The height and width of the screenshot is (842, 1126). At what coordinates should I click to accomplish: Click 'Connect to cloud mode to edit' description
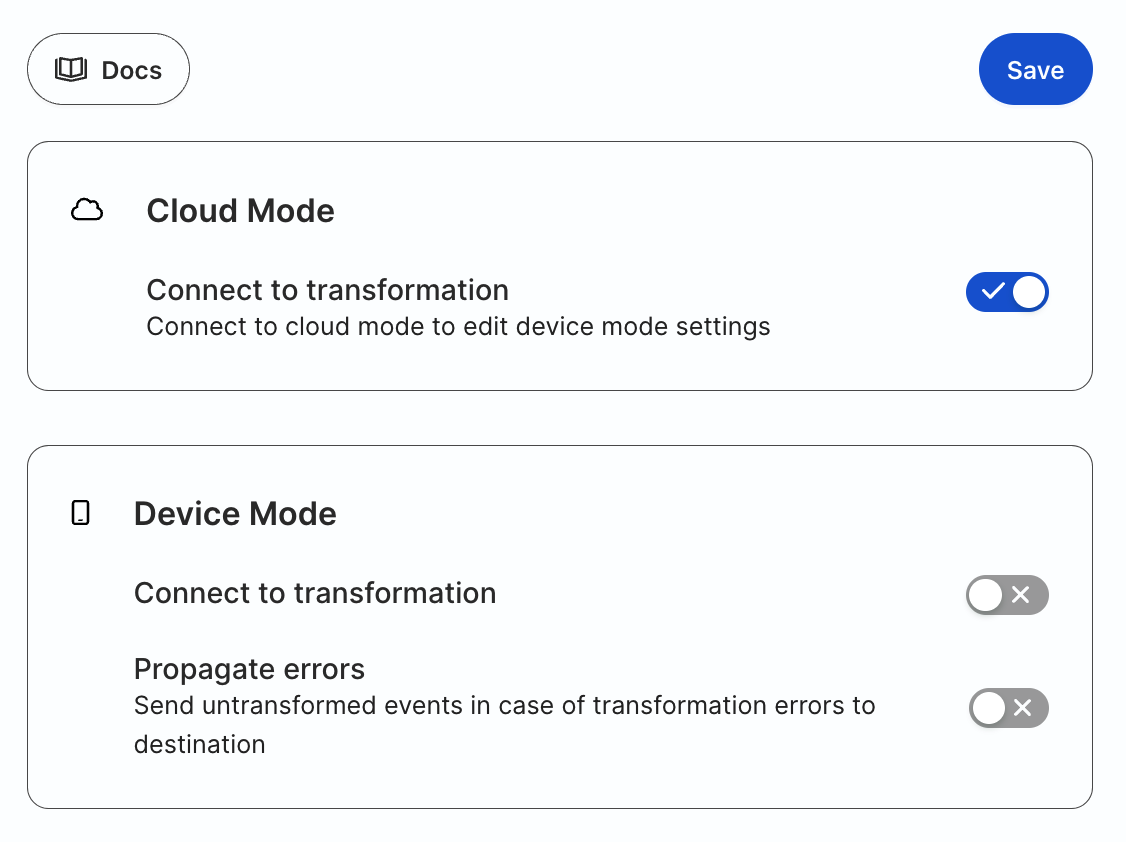coord(458,327)
